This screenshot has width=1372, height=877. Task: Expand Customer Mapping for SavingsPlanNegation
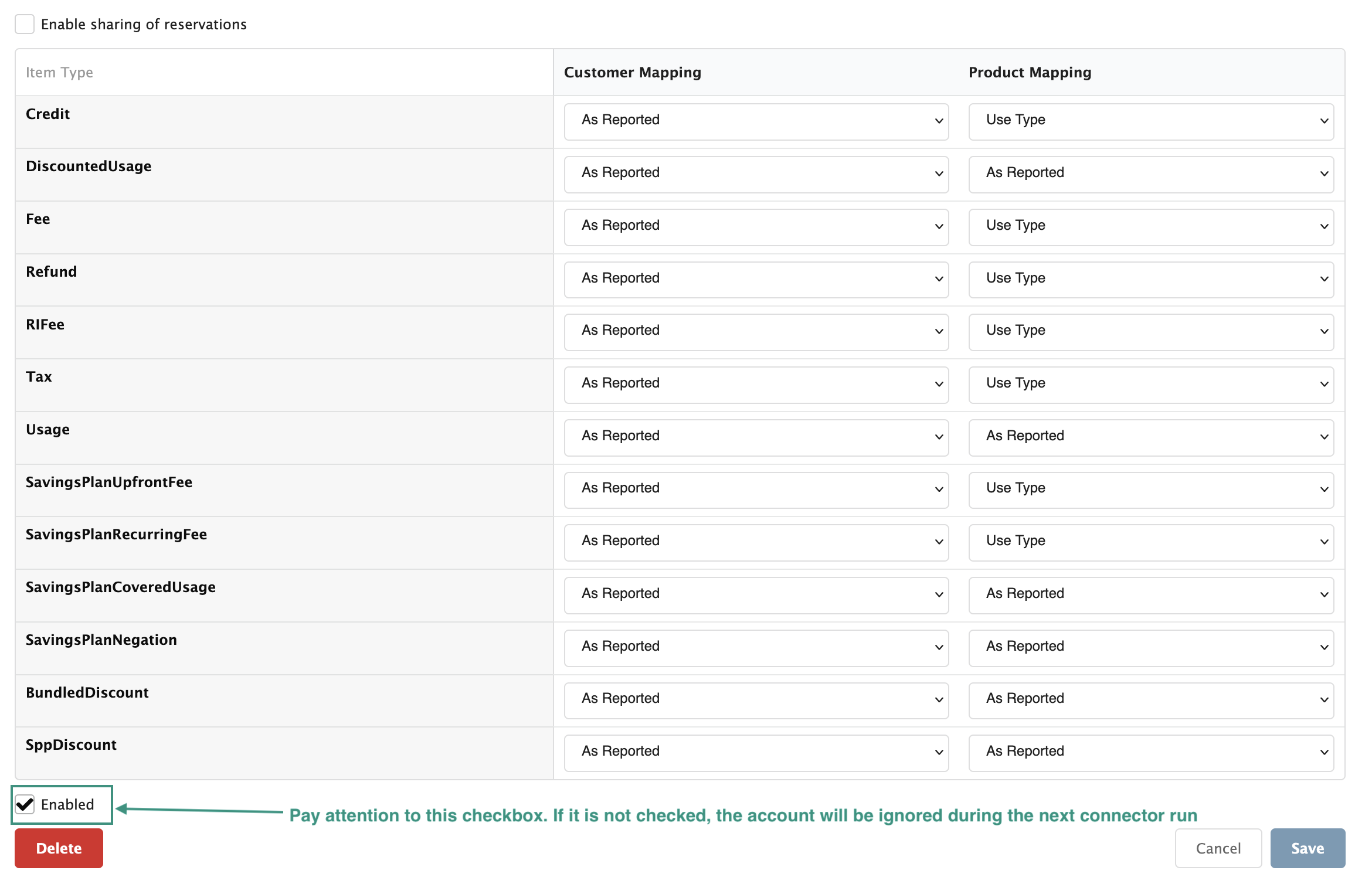point(755,647)
